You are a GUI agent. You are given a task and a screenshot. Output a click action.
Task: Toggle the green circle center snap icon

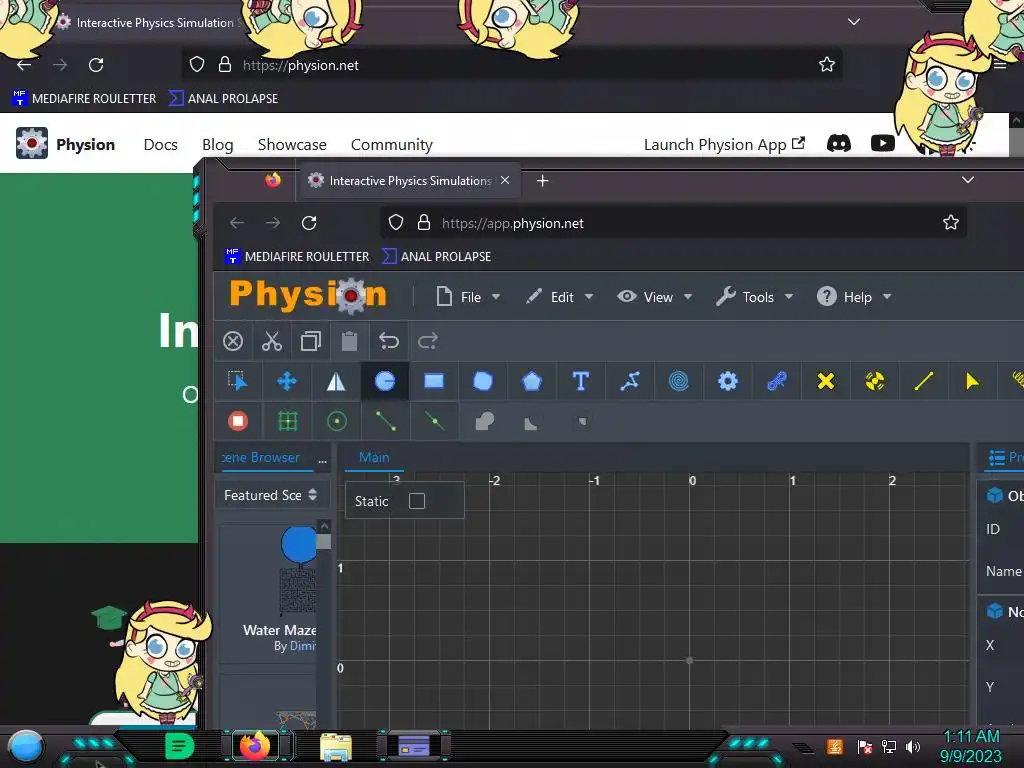(337, 421)
